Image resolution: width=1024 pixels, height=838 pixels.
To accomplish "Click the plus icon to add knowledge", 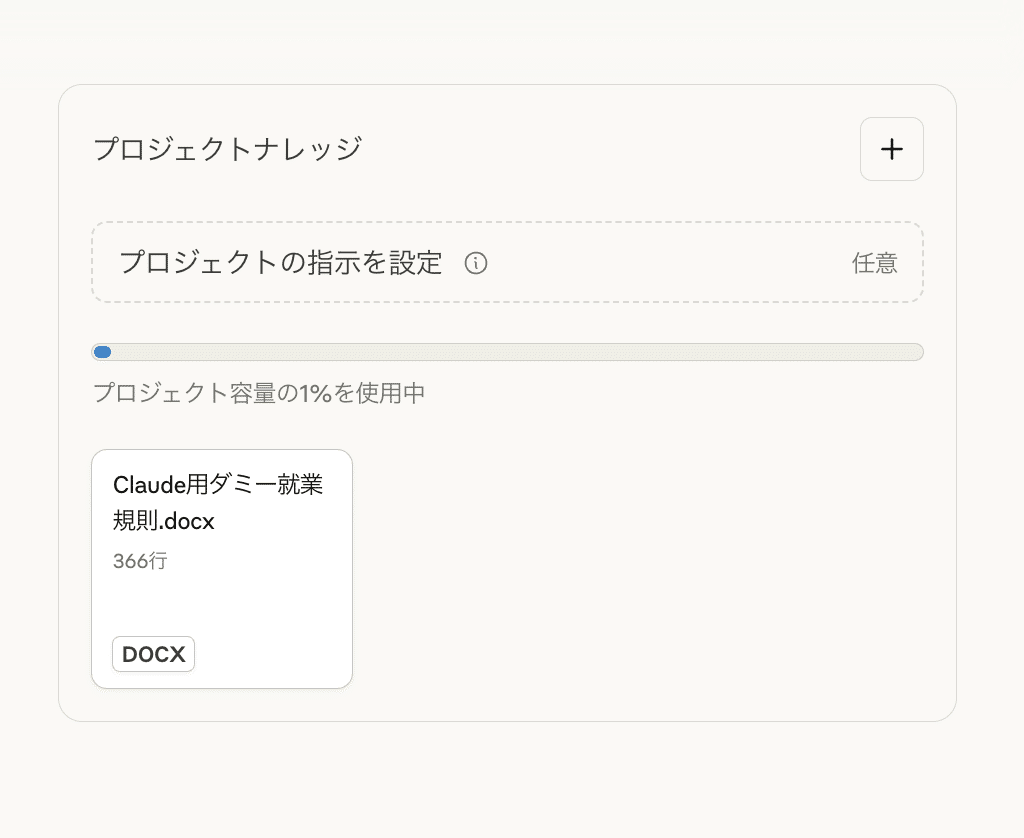I will click(891, 149).
